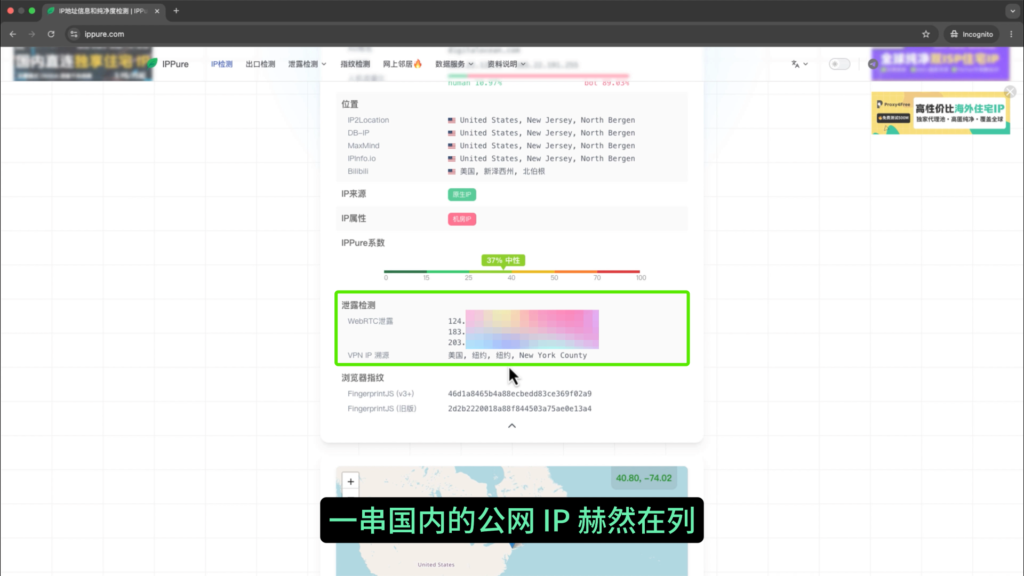Open the top-right purple ISP IP ad
This screenshot has width=1024, height=576.
point(940,64)
